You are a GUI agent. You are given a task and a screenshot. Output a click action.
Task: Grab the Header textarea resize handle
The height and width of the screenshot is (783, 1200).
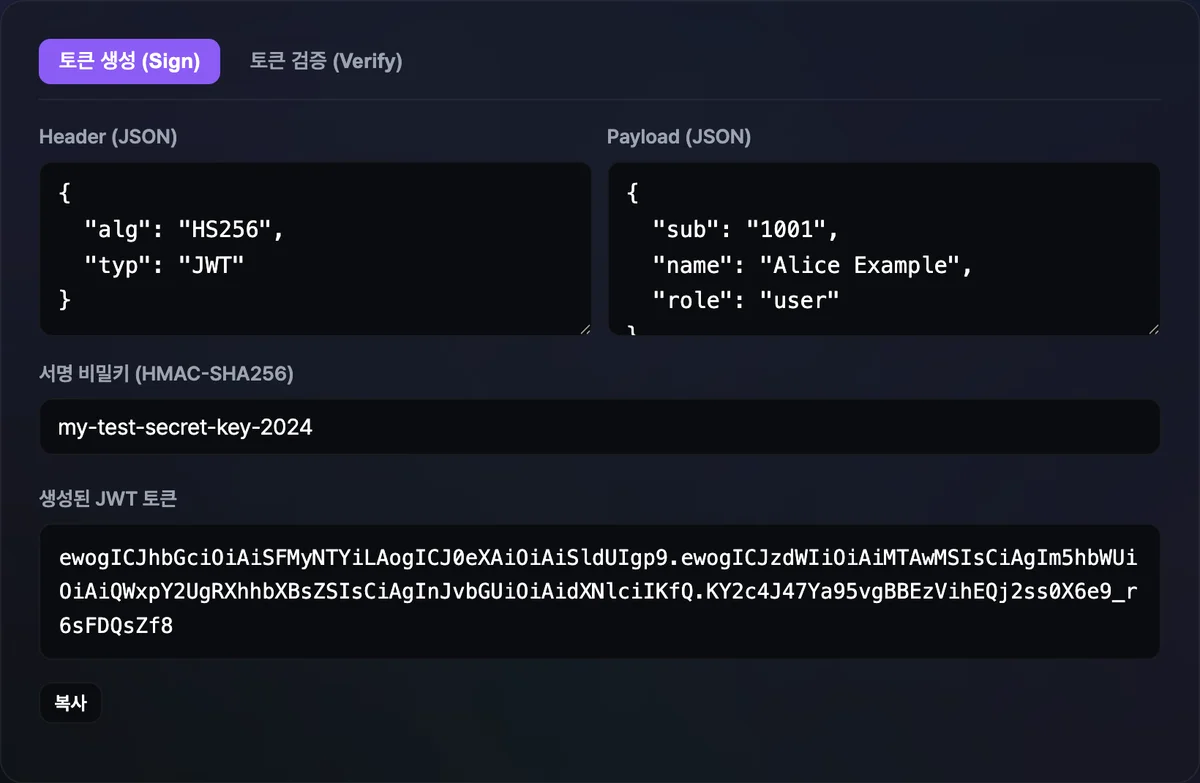point(584,328)
